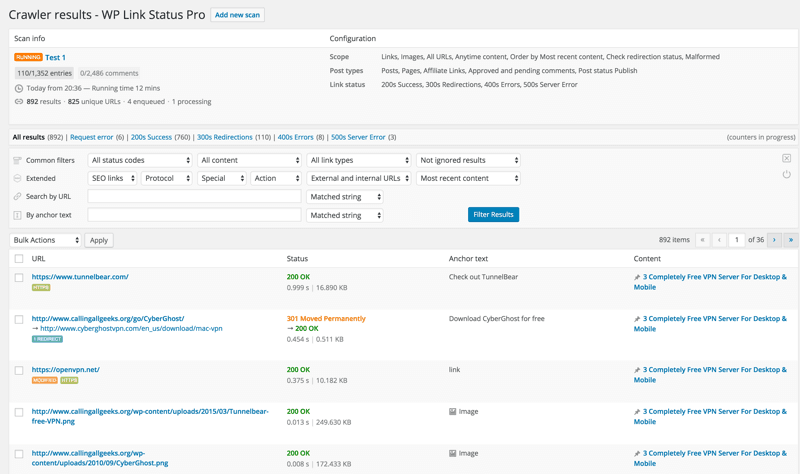Screen dimensions: 800x474
Task: Check the CyberGhost redirect row checkbox
Action: click(19, 319)
